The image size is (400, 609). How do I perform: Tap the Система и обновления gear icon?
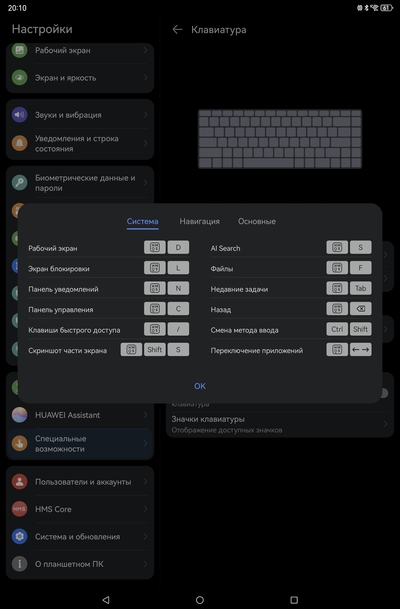pos(19,536)
